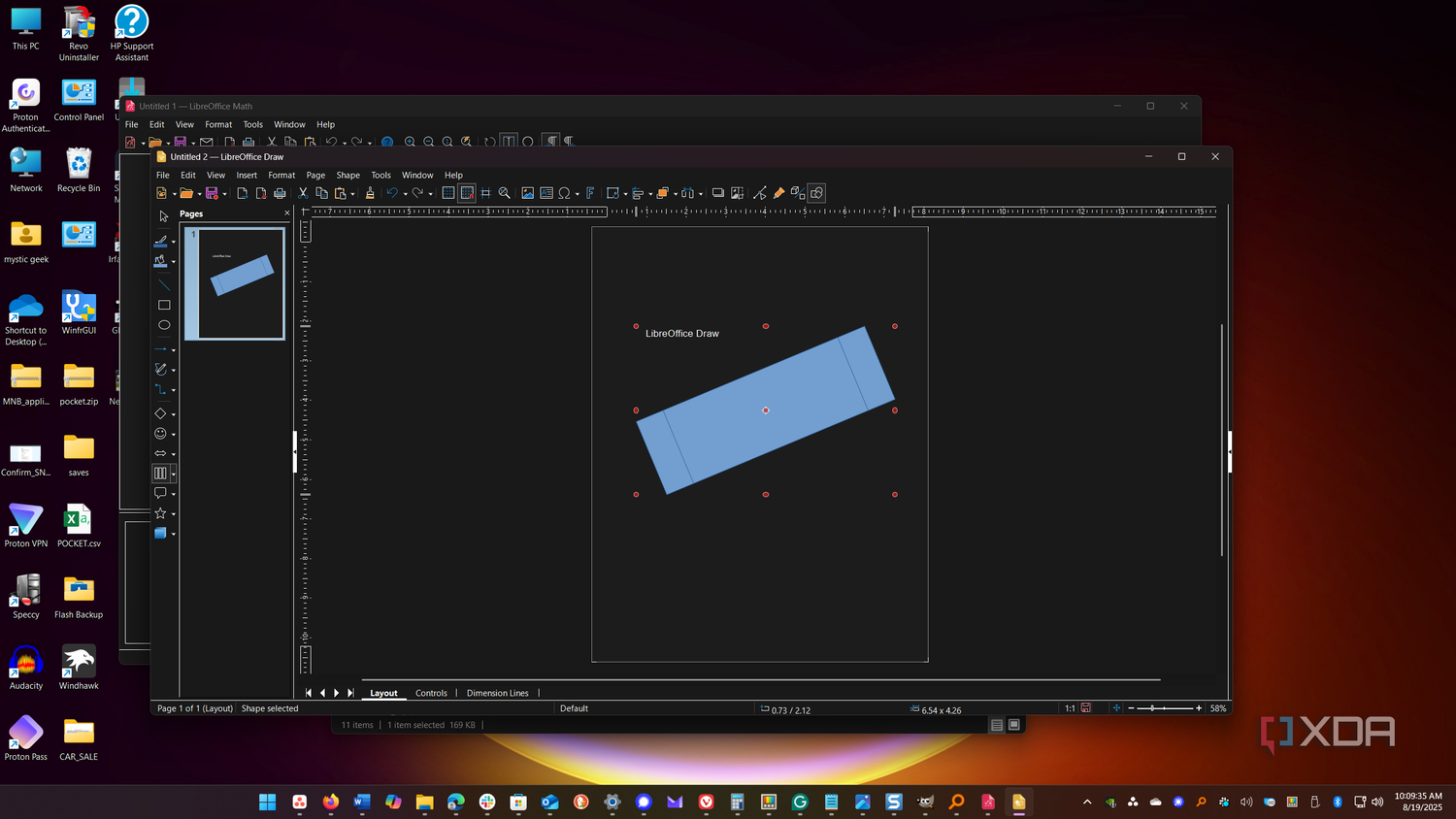Click the fit-page zoom button in status bar
Image resolution: width=1456 pixels, height=819 pixels.
pos(1116,708)
